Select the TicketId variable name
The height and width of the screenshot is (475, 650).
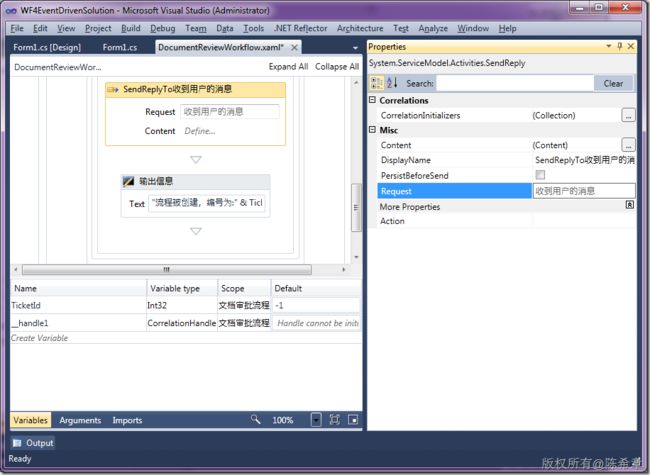pos(26,305)
